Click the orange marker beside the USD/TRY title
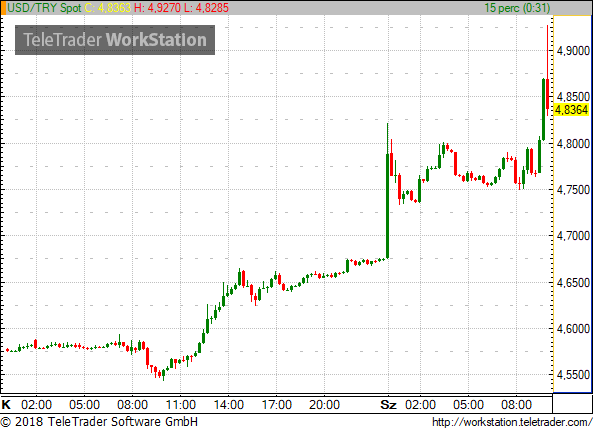 click(3, 8)
